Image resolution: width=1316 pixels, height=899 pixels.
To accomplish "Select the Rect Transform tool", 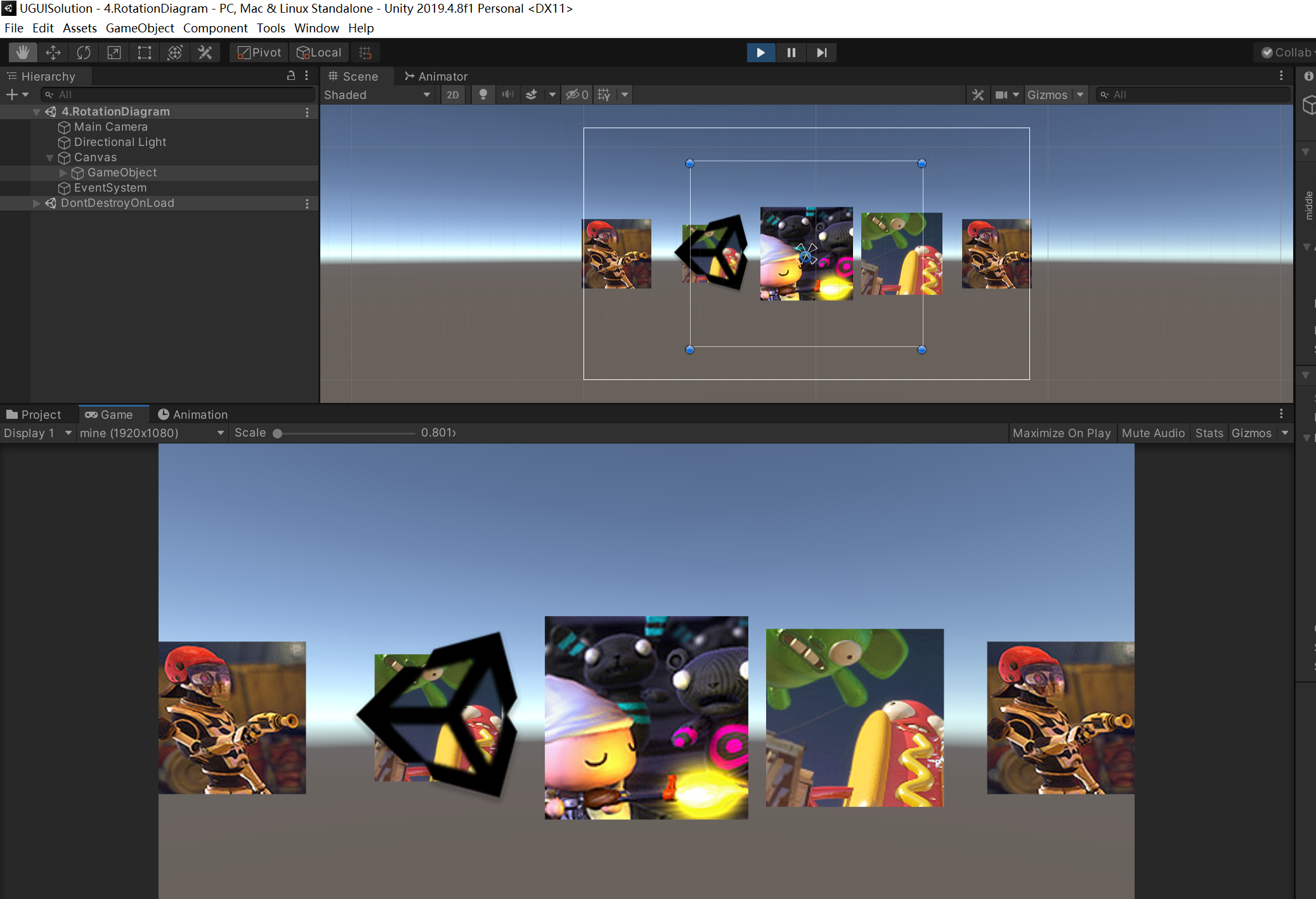I will pyautogui.click(x=145, y=53).
